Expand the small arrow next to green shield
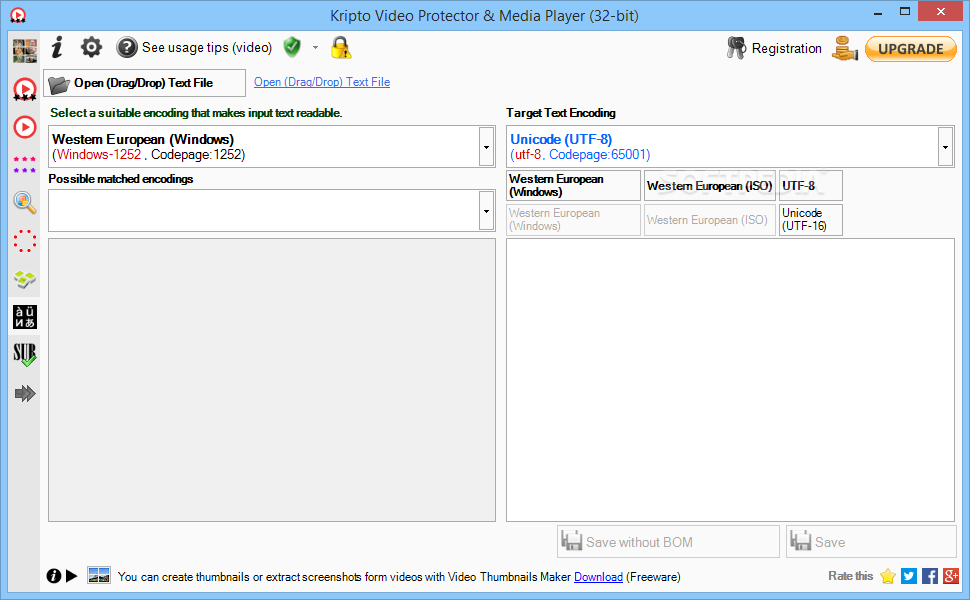970x600 pixels. 315,48
